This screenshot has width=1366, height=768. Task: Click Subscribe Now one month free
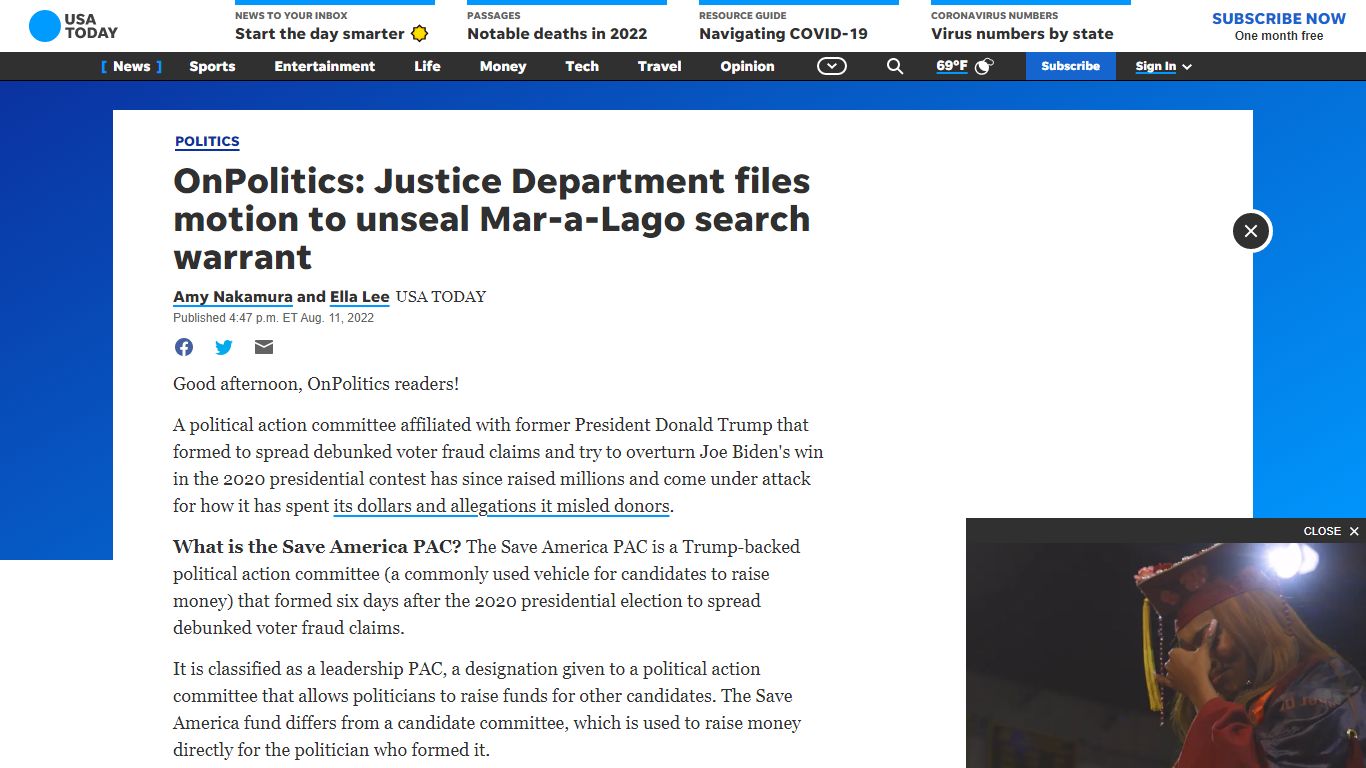coord(1279,26)
